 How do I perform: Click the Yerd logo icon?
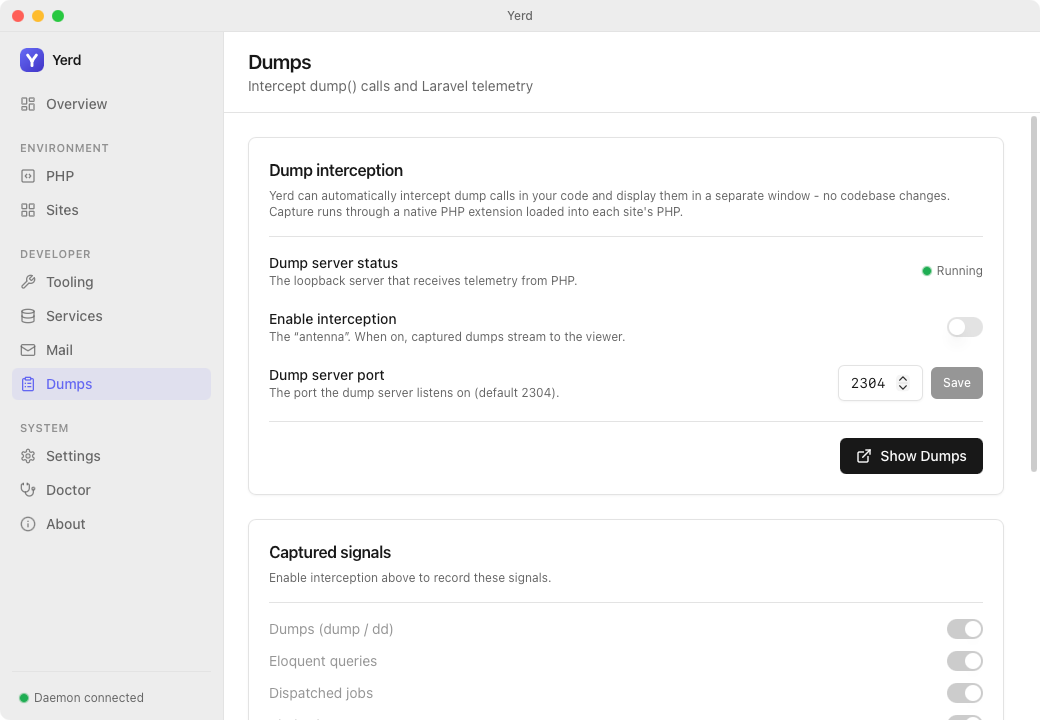pos(32,60)
